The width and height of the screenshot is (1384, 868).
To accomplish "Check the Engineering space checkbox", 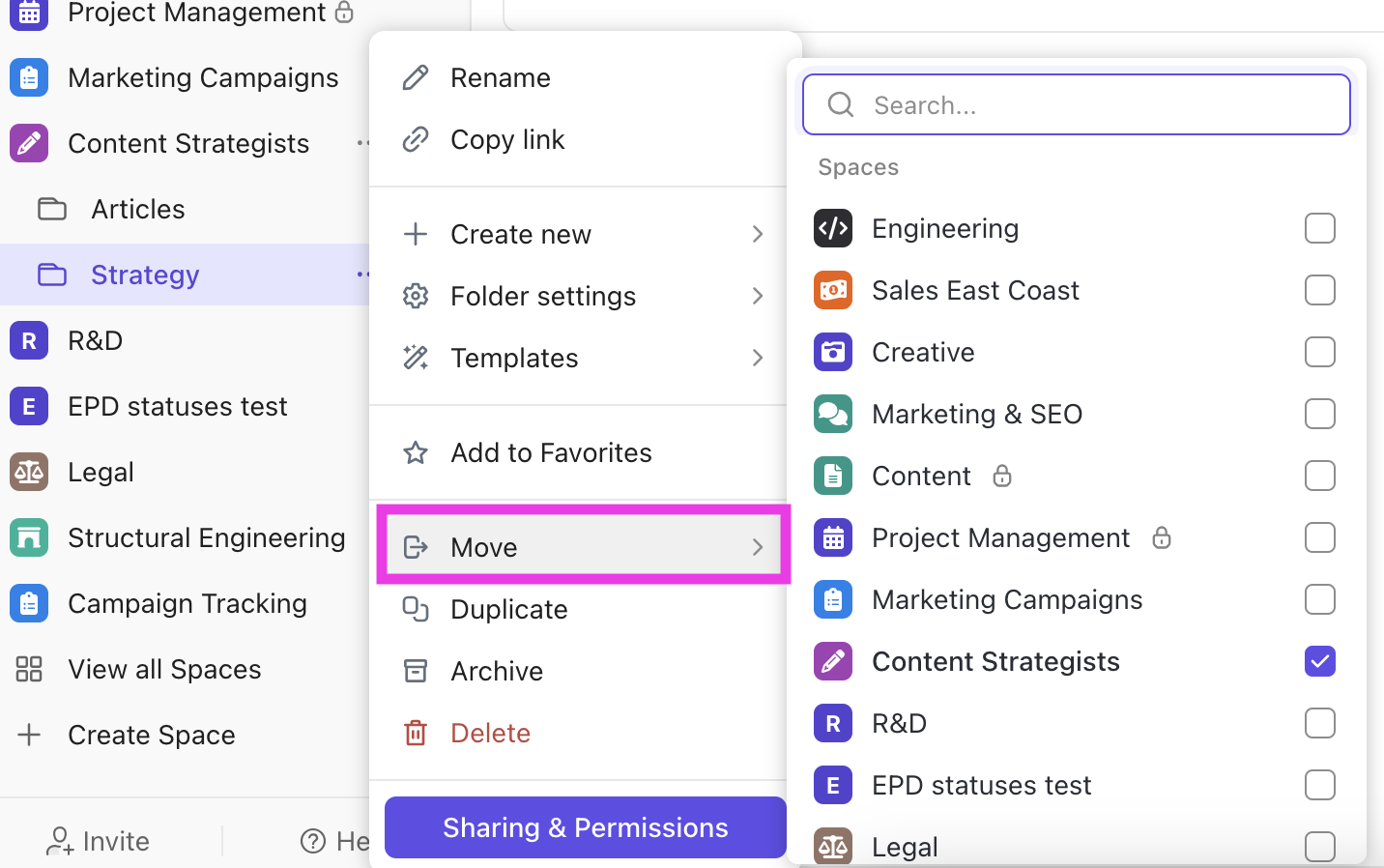I will pyautogui.click(x=1319, y=229).
